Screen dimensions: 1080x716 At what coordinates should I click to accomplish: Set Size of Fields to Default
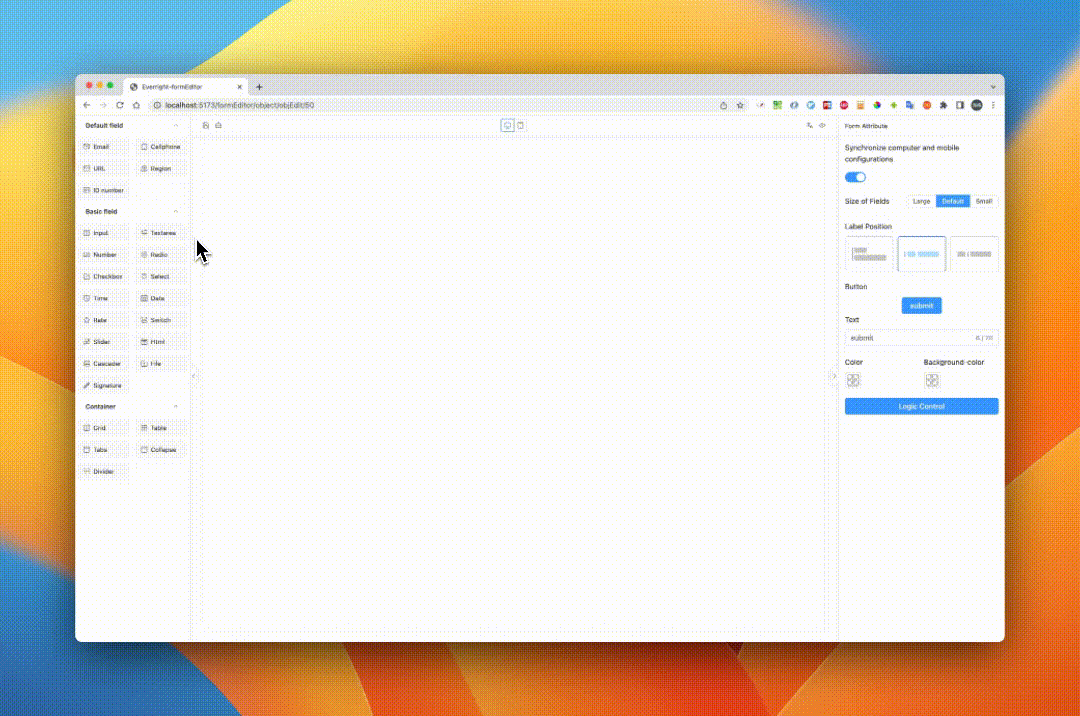[953, 201]
